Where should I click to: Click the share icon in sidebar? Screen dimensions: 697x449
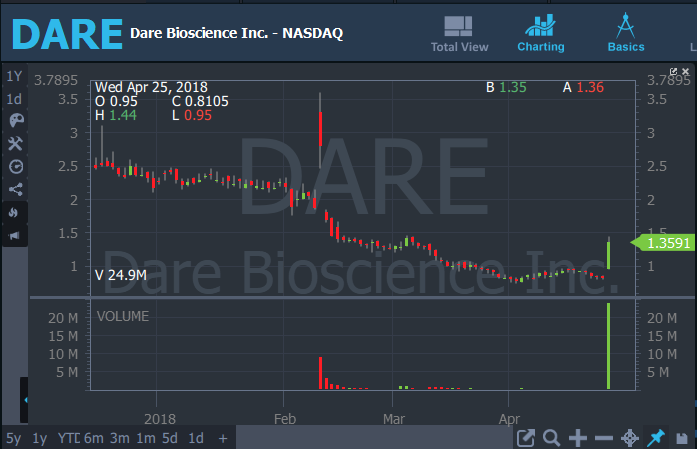16,189
